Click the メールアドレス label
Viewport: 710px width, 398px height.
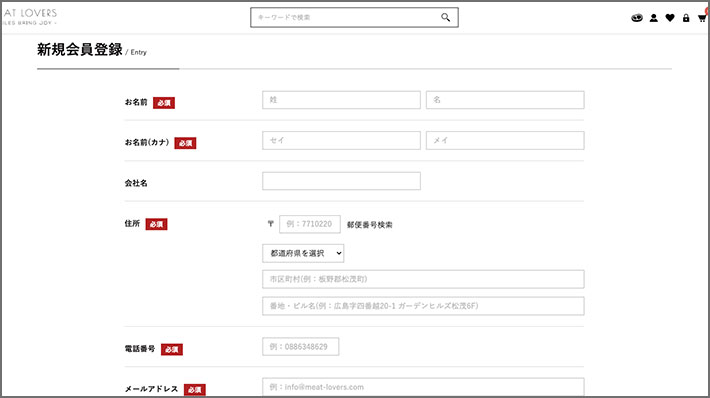pyautogui.click(x=151, y=389)
